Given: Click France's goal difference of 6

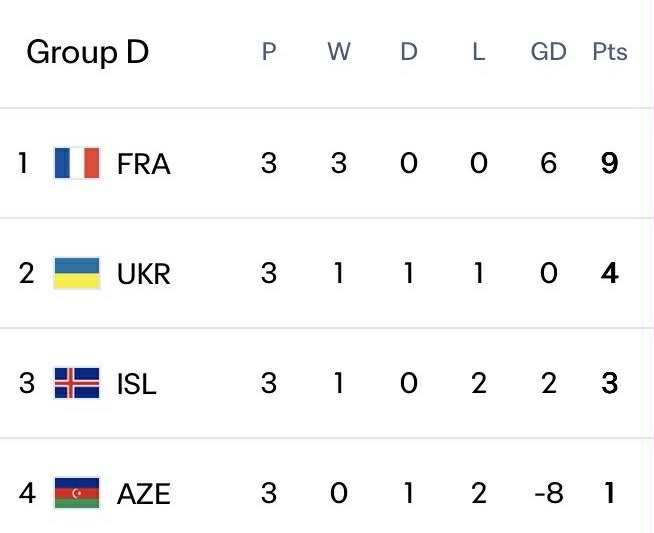Looking at the screenshot, I should coord(548,163).
